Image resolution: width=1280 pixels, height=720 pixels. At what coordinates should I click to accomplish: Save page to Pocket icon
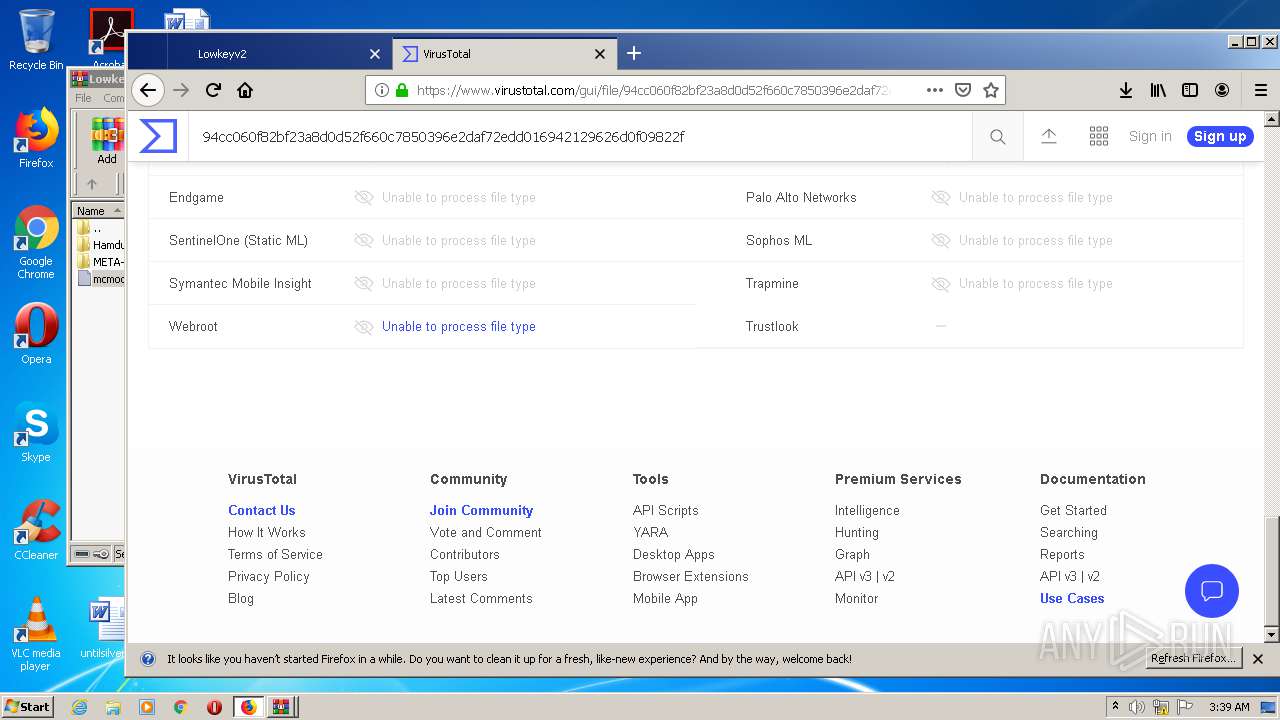pyautogui.click(x=963, y=90)
